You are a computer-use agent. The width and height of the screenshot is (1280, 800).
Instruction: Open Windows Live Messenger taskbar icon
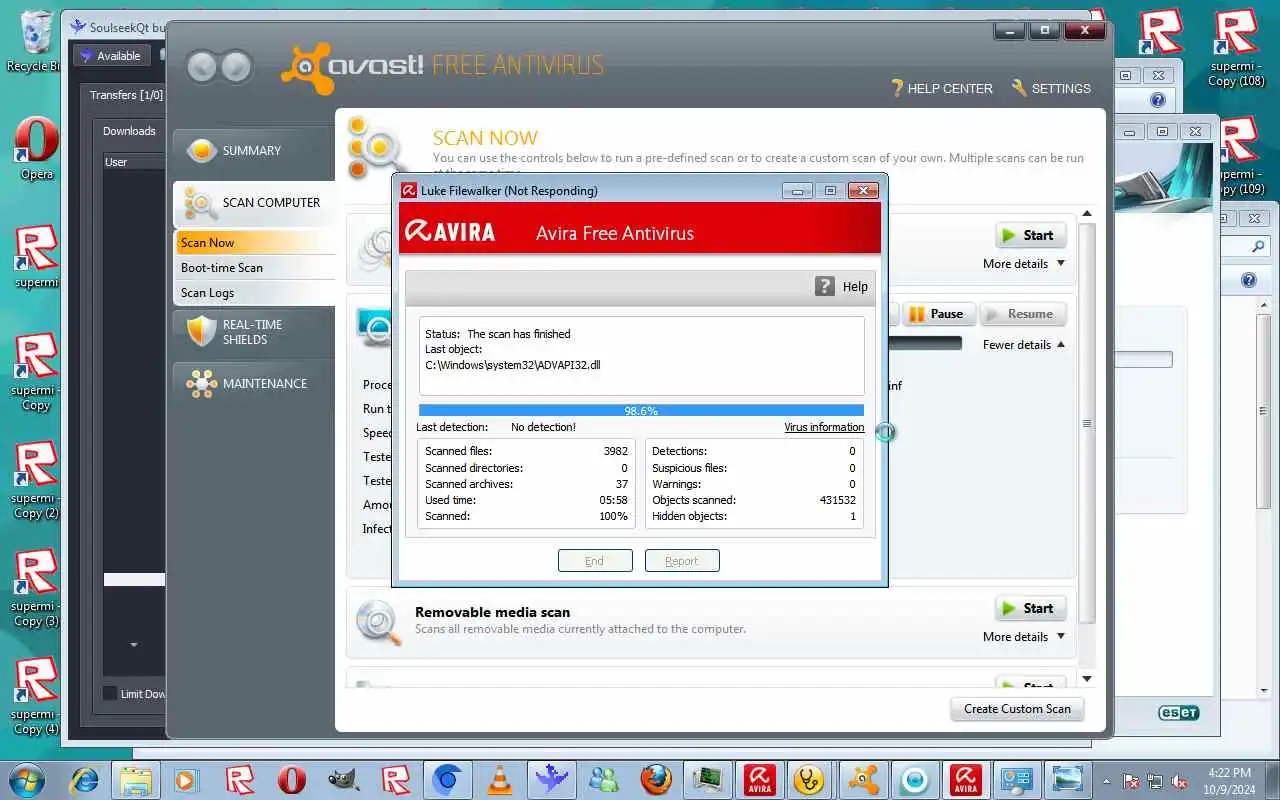(603, 780)
